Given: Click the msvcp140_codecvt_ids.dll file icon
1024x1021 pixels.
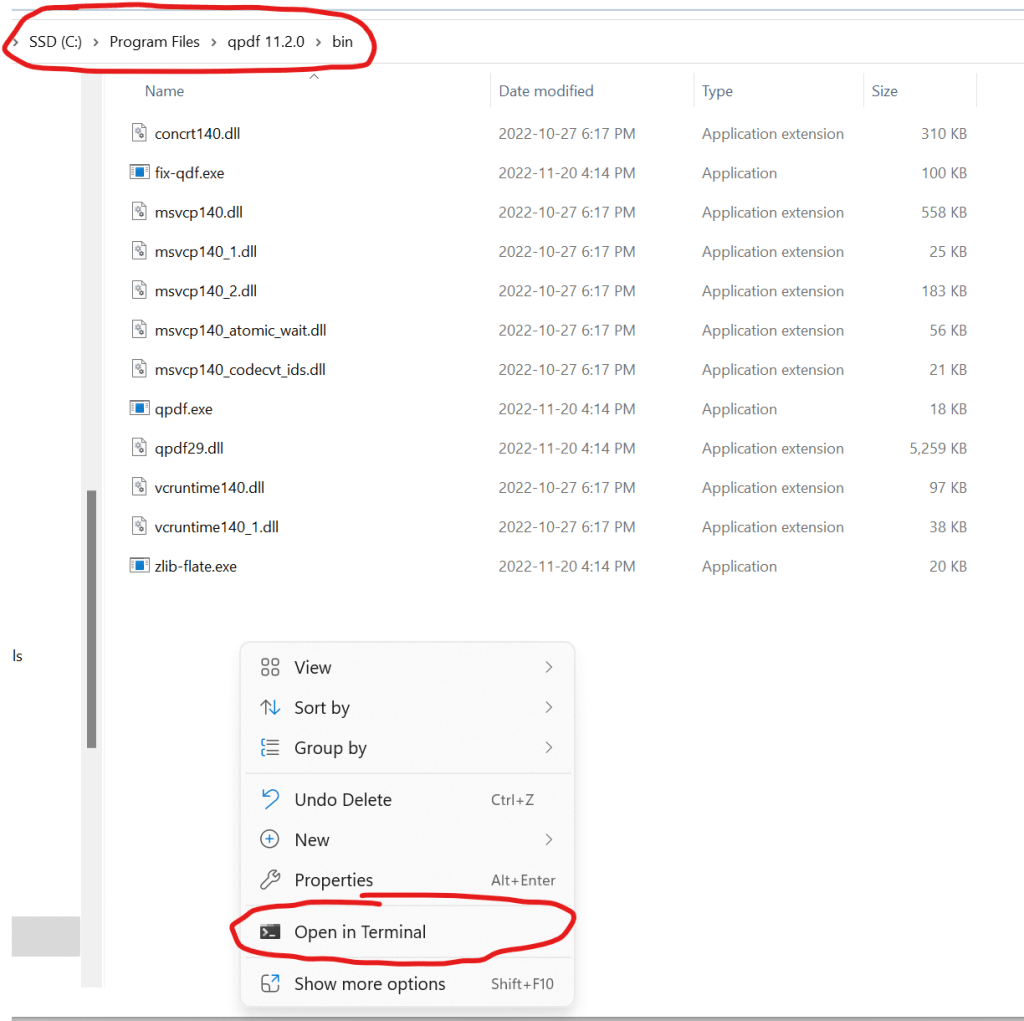Looking at the screenshot, I should pyautogui.click(x=139, y=368).
